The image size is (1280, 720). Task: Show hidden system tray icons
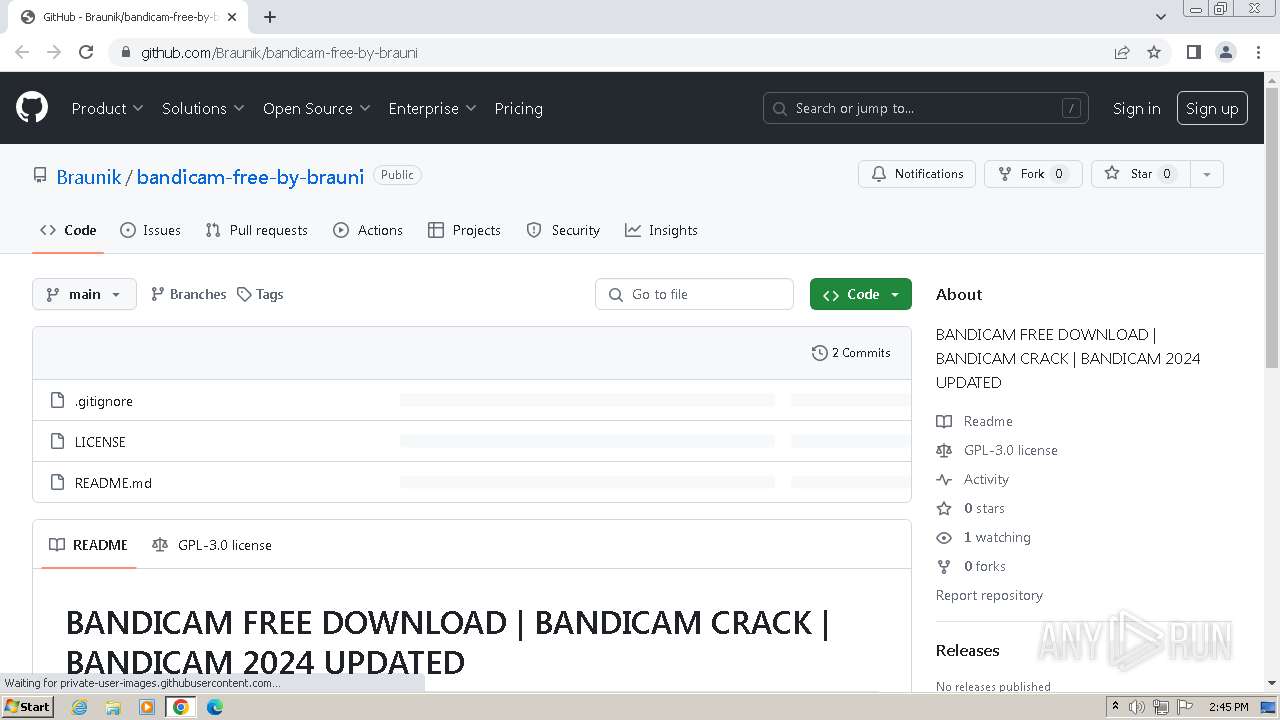(x=1115, y=707)
